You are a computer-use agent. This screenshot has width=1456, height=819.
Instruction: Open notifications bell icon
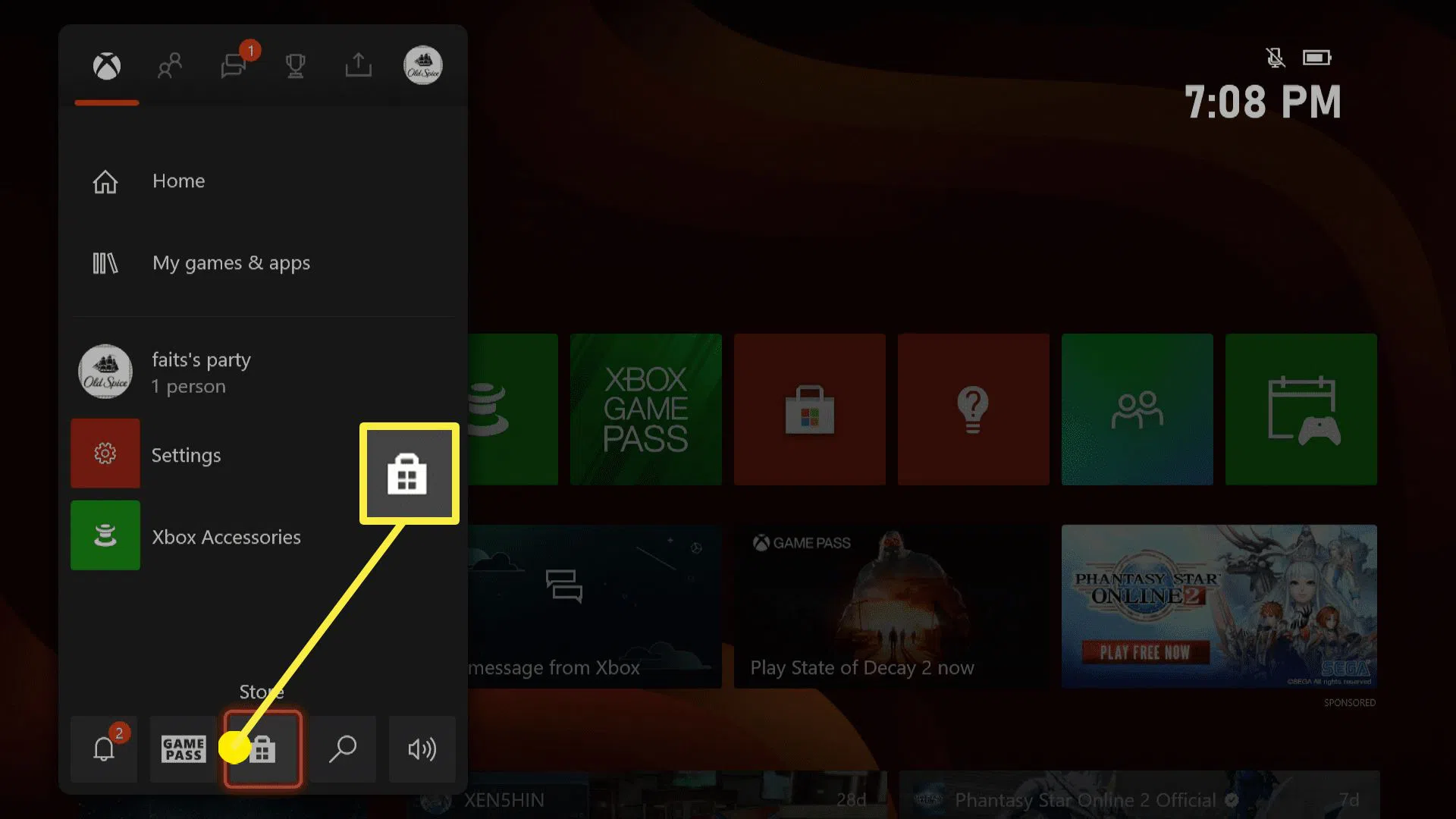[104, 749]
